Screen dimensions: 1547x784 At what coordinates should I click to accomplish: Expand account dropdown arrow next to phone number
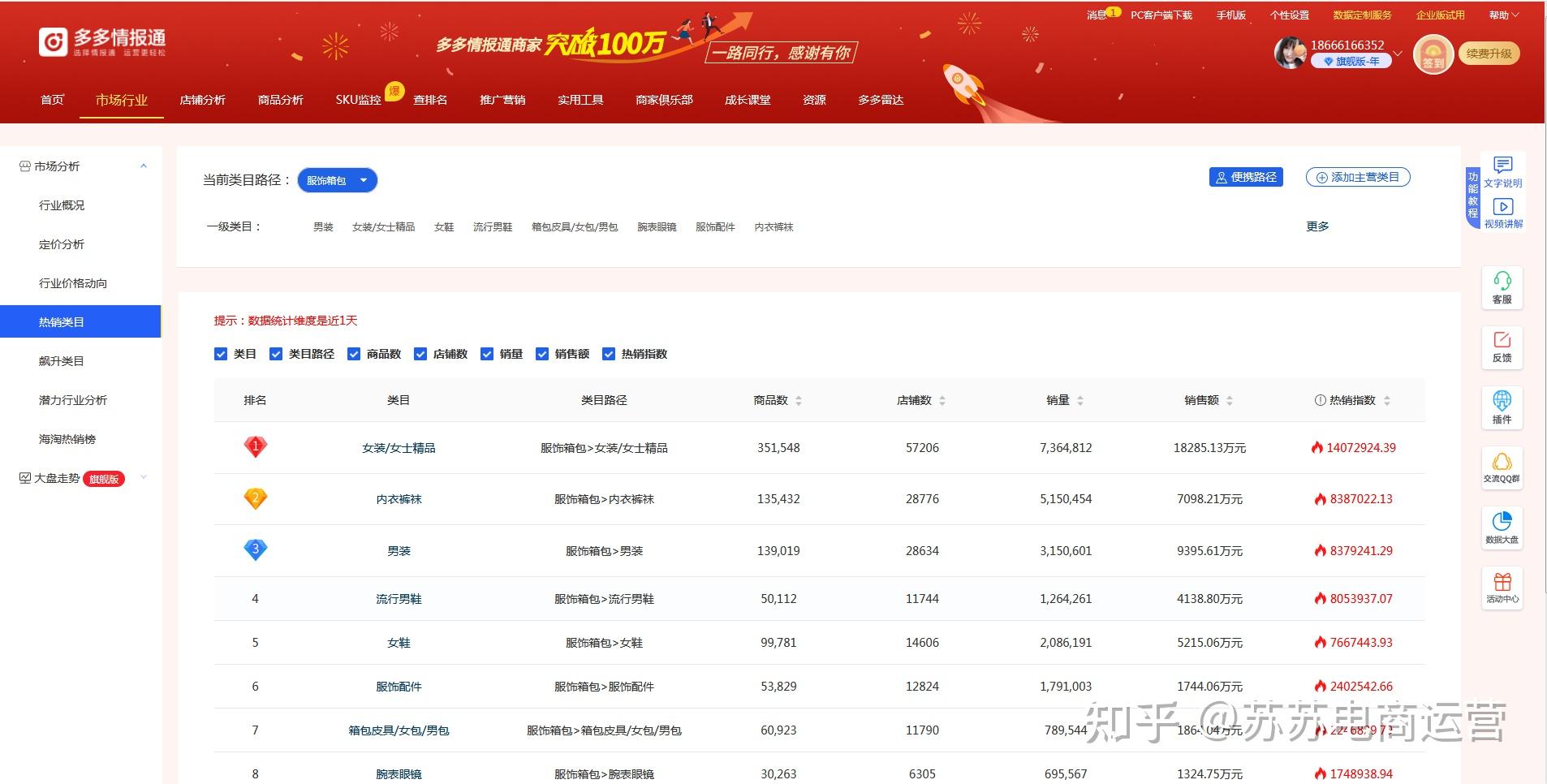1398,54
